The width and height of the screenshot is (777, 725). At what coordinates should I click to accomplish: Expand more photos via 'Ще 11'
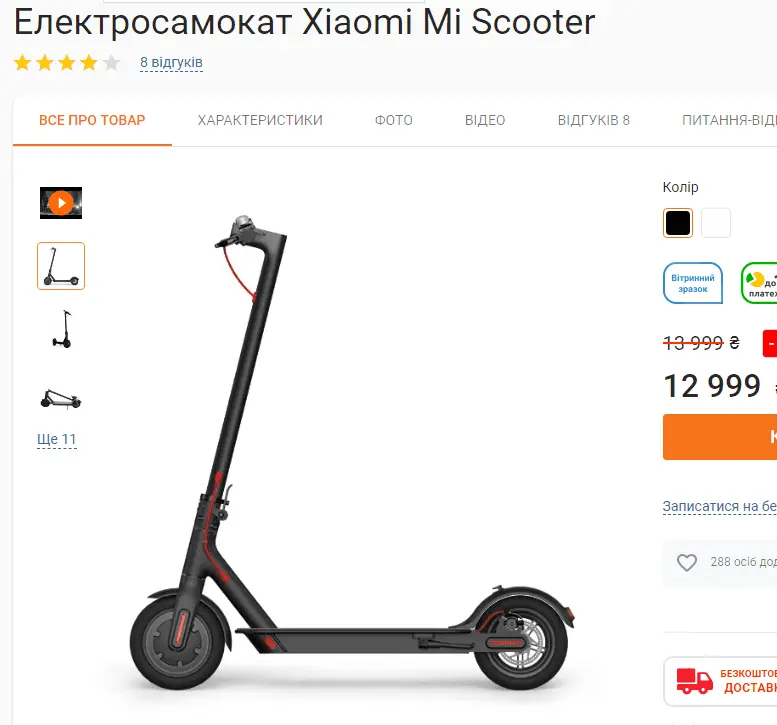[x=56, y=439]
